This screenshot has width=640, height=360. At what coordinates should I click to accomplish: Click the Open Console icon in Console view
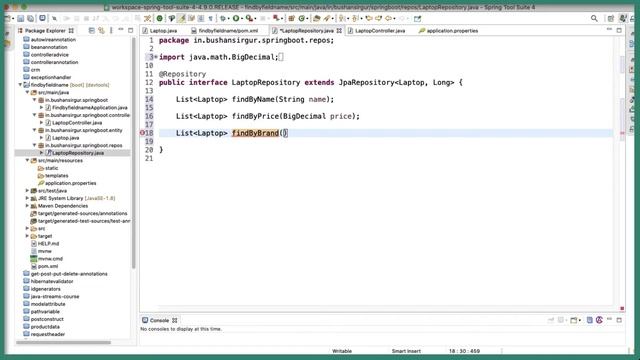574,320
